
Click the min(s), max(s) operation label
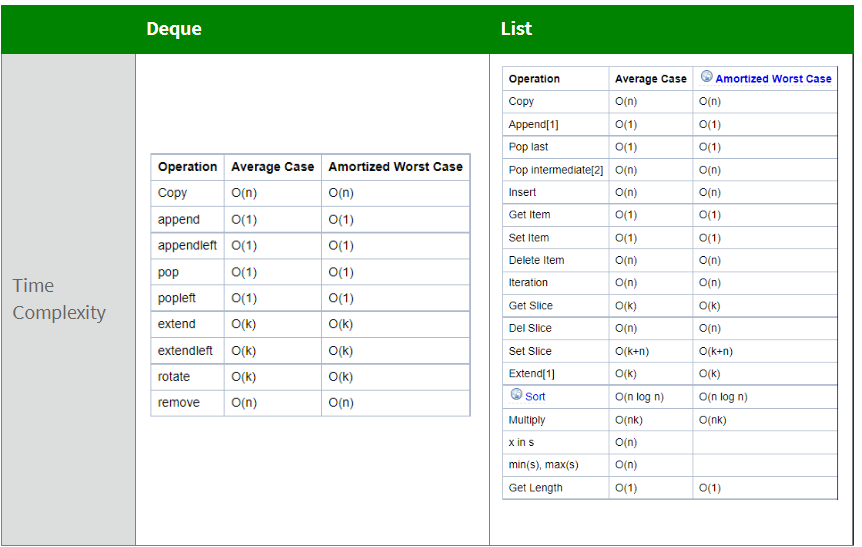[543, 465]
